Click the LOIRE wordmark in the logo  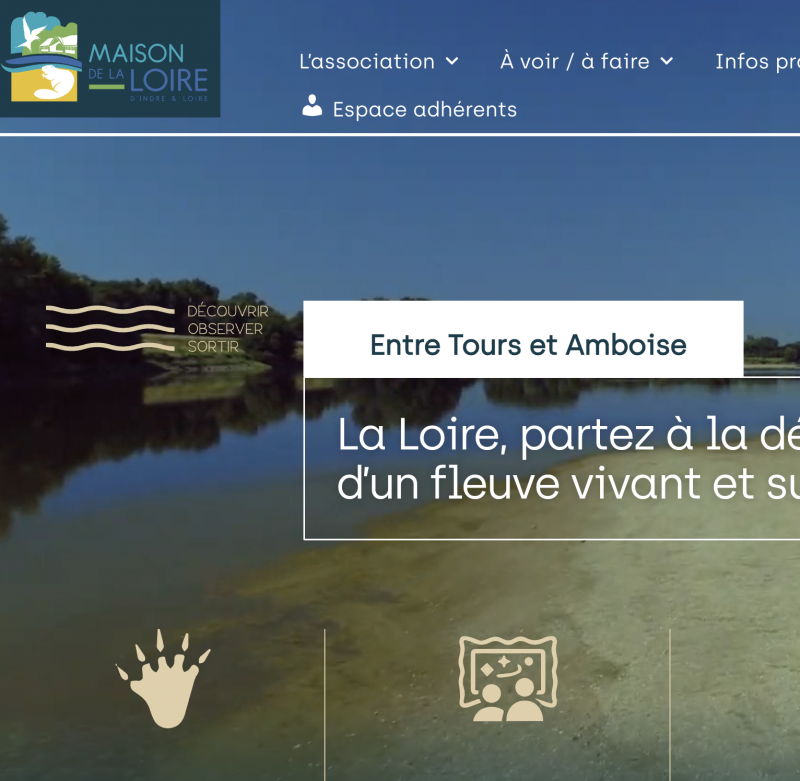pos(169,80)
